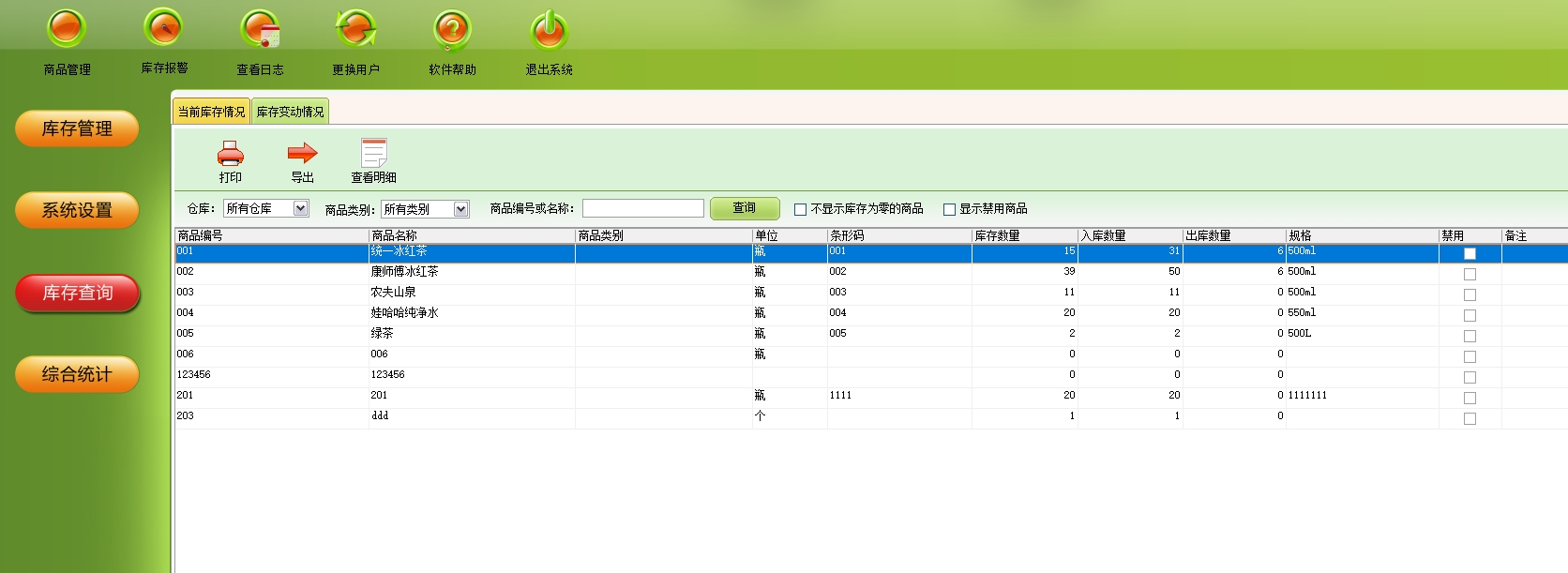Image resolution: width=1568 pixels, height=573 pixels.
Task: Click the 更换用户 switch user icon
Action: point(356,30)
